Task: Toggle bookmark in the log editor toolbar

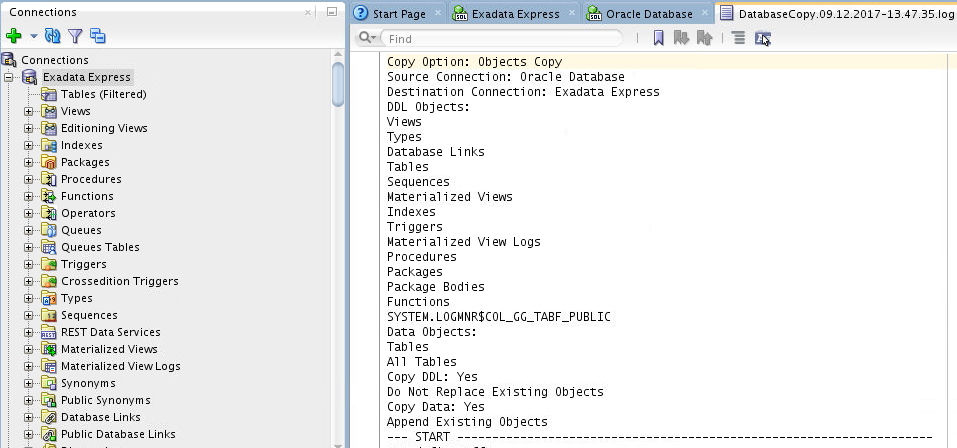Action: [659, 38]
